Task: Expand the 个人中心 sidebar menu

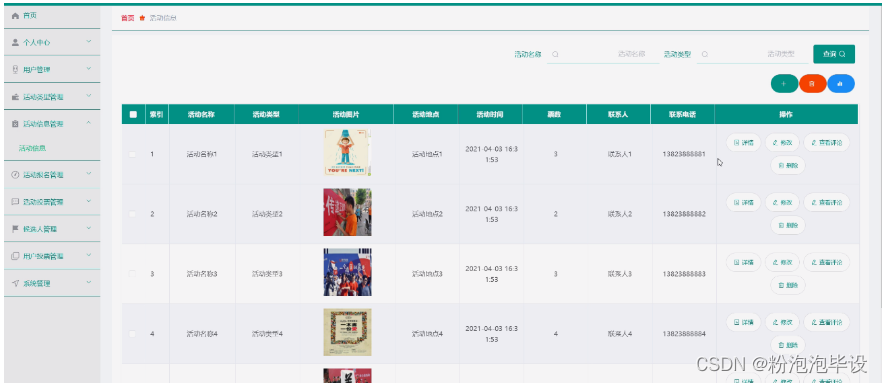Action: [x=52, y=42]
